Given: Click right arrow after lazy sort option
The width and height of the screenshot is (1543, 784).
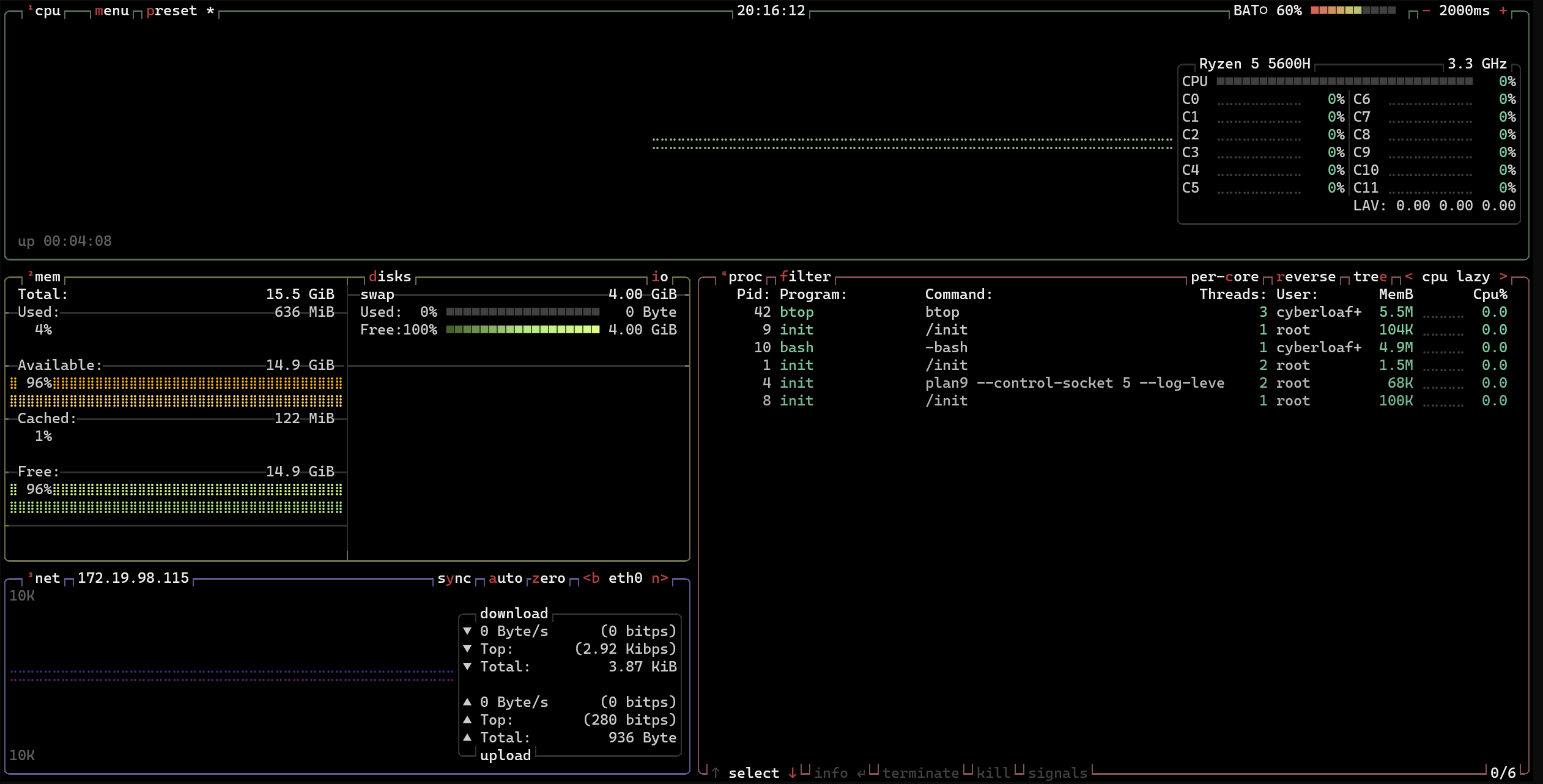Looking at the screenshot, I should [1503, 277].
